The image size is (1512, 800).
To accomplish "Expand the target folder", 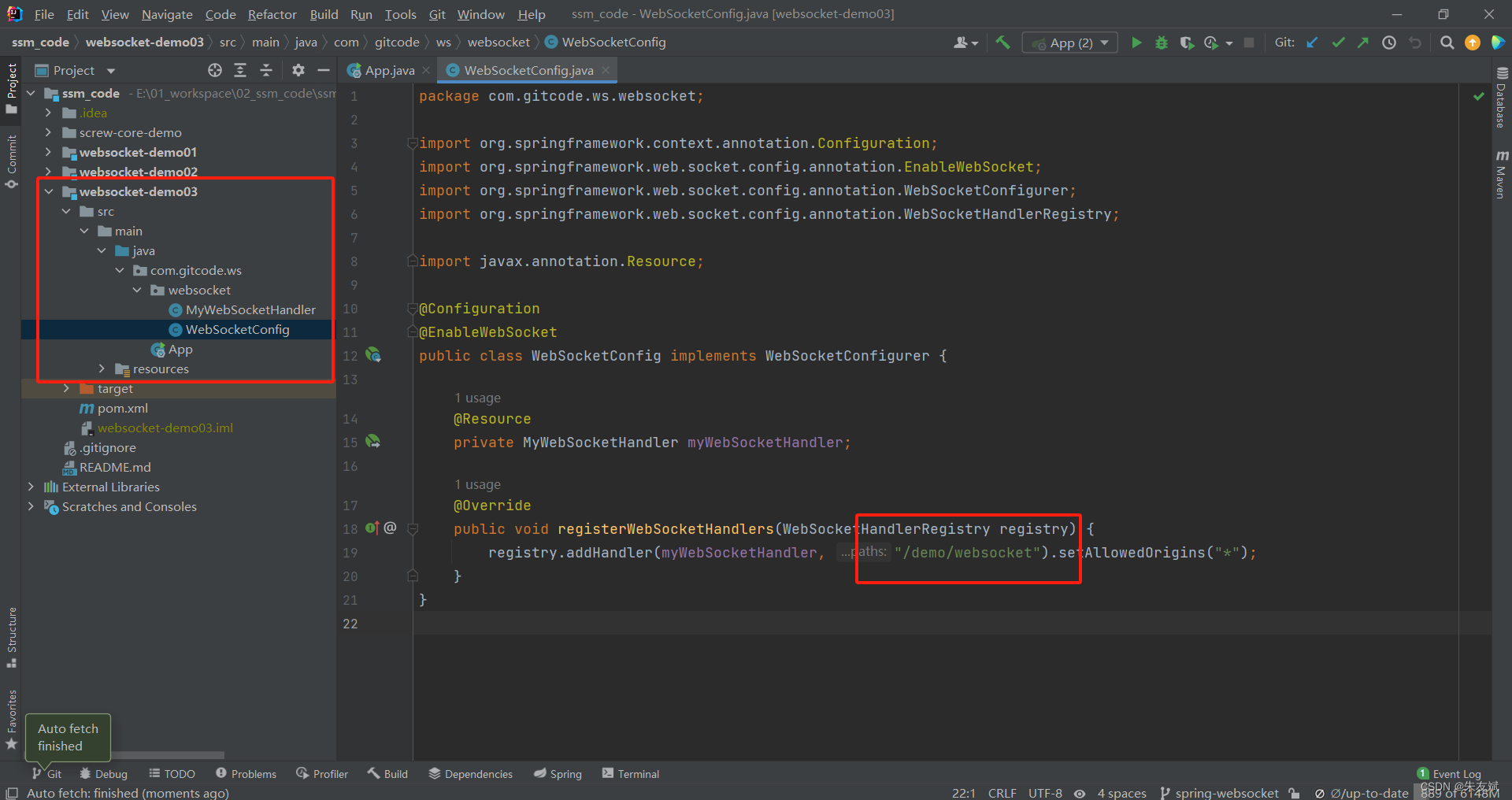I will pos(66,388).
